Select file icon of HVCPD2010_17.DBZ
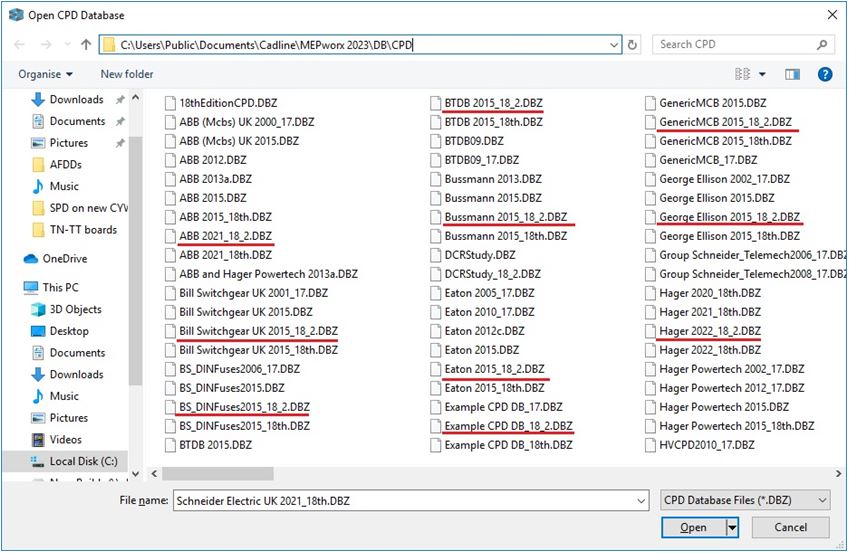Viewport: 849px width, 553px height. click(x=650, y=445)
